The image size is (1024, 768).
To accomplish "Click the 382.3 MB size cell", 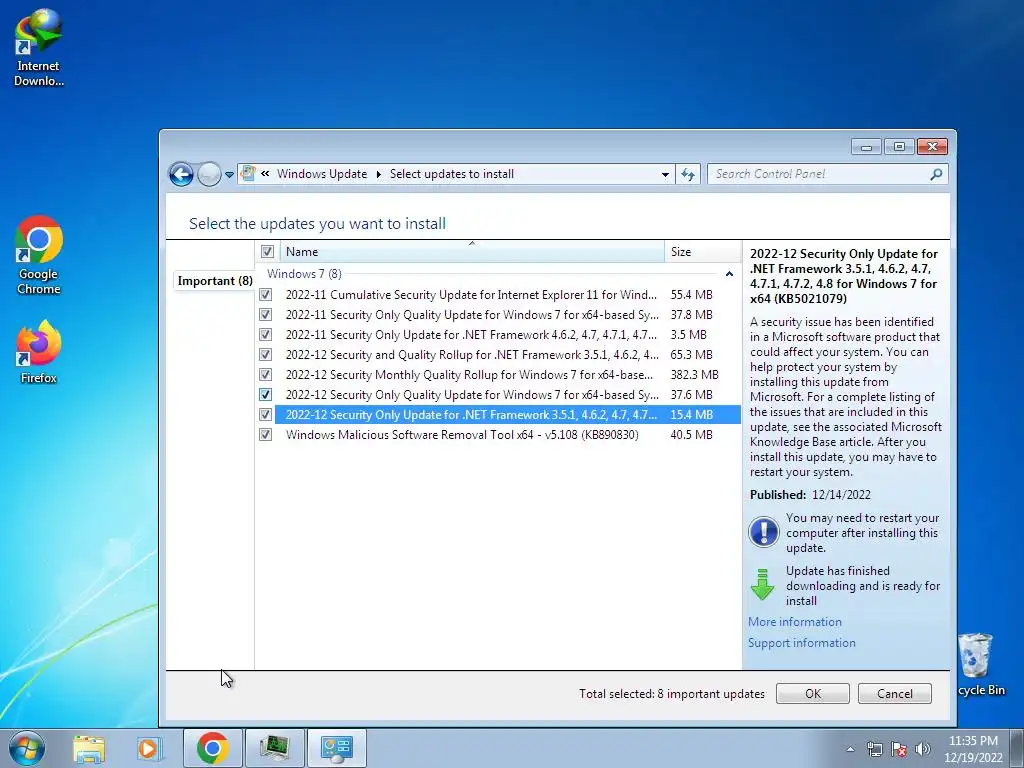I will (694, 375).
